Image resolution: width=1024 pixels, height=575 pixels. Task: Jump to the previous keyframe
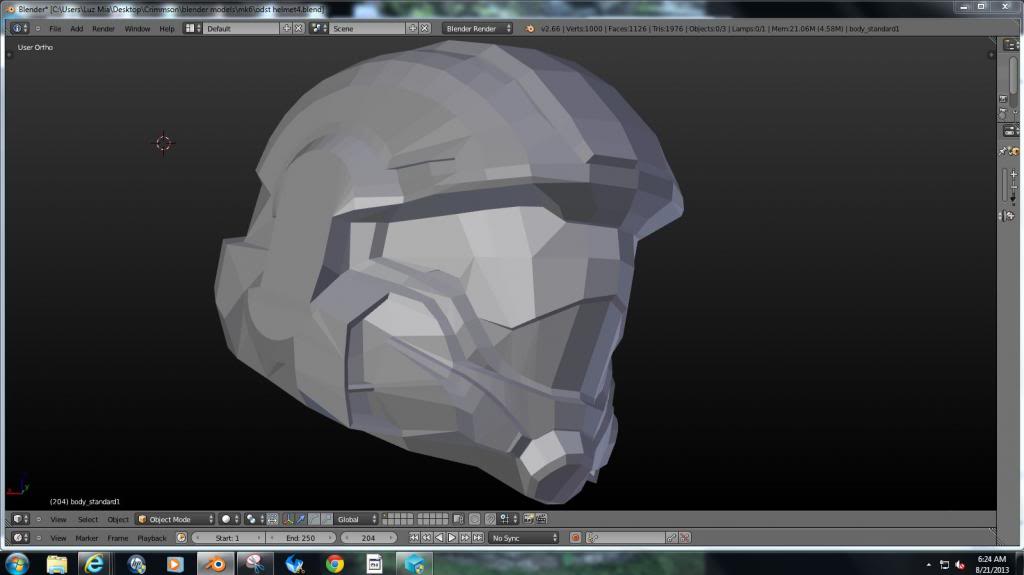[426, 538]
